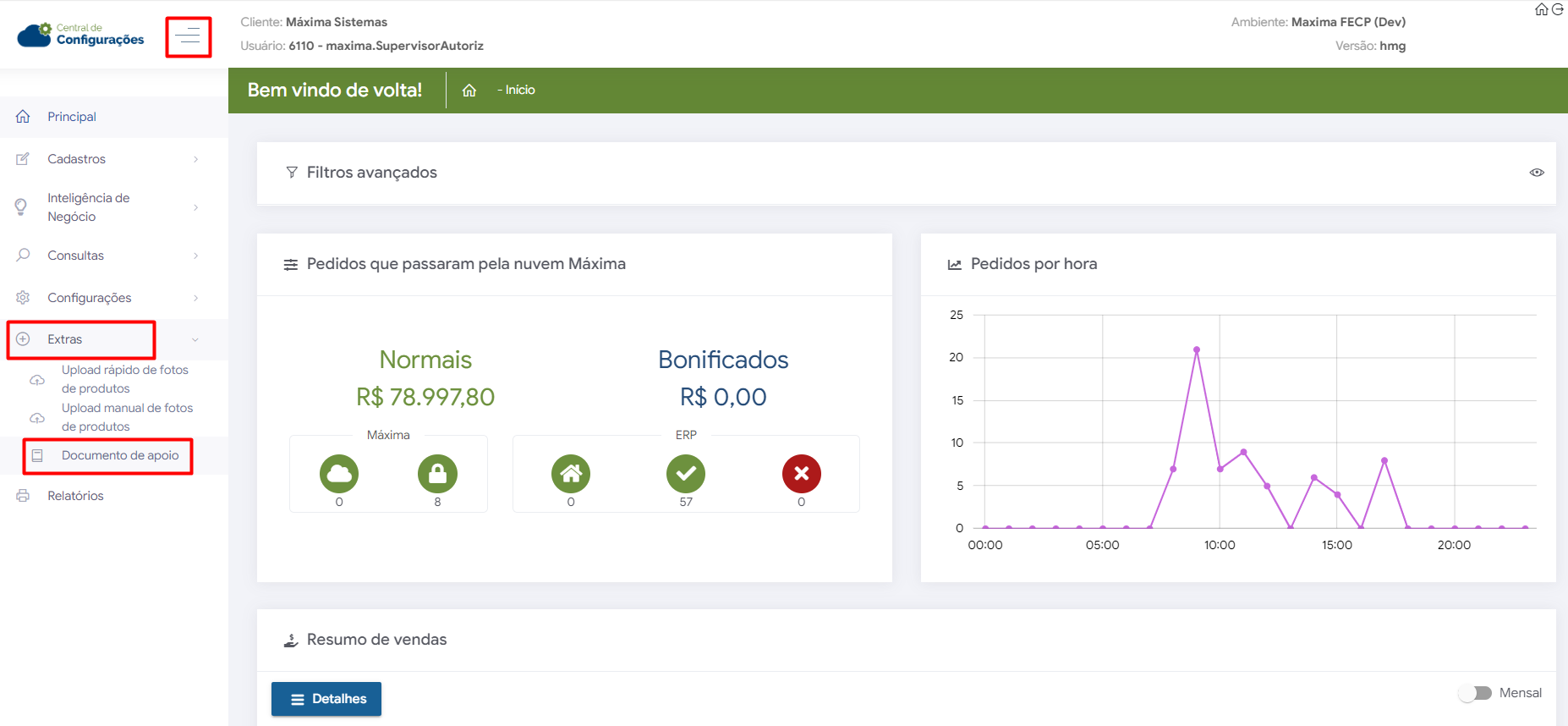Click the red X error icon
Image resolution: width=1568 pixels, height=726 pixels.
[x=801, y=474]
